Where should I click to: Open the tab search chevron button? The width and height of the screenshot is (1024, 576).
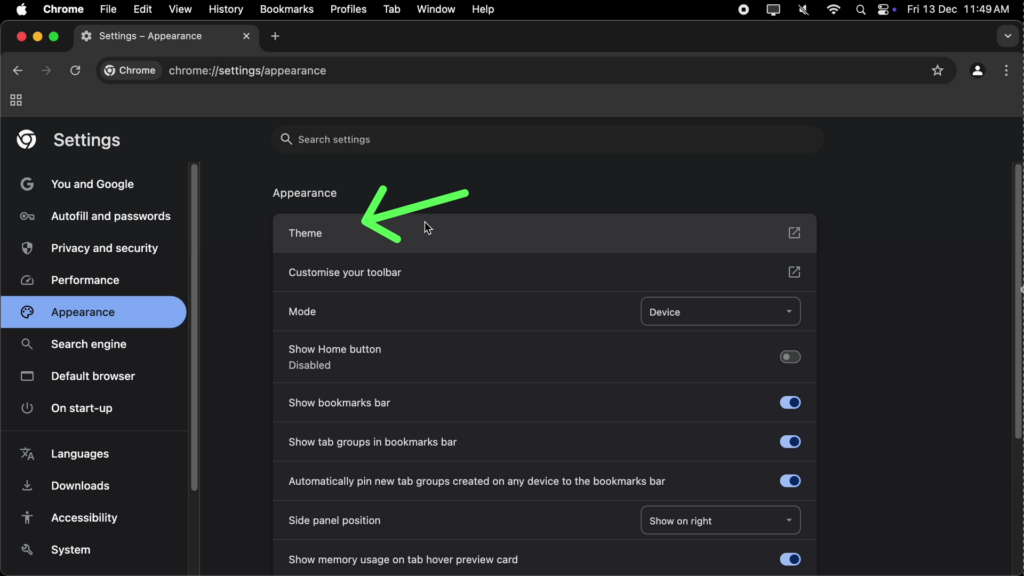pos(1008,36)
